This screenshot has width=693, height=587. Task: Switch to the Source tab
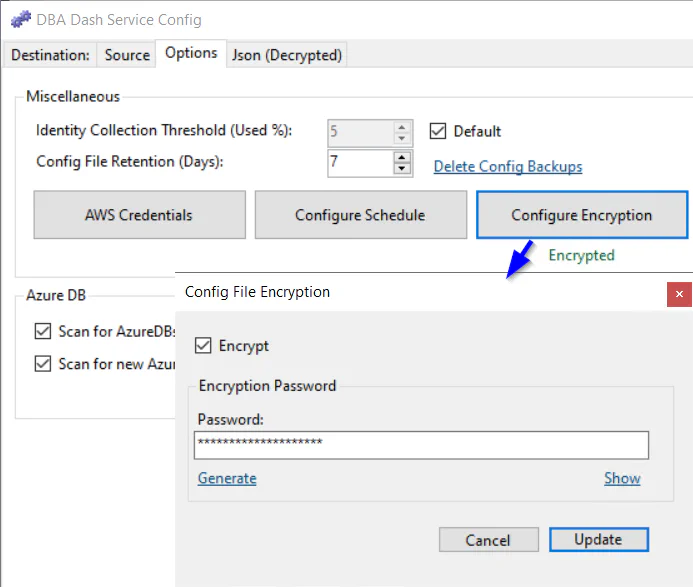click(x=127, y=55)
